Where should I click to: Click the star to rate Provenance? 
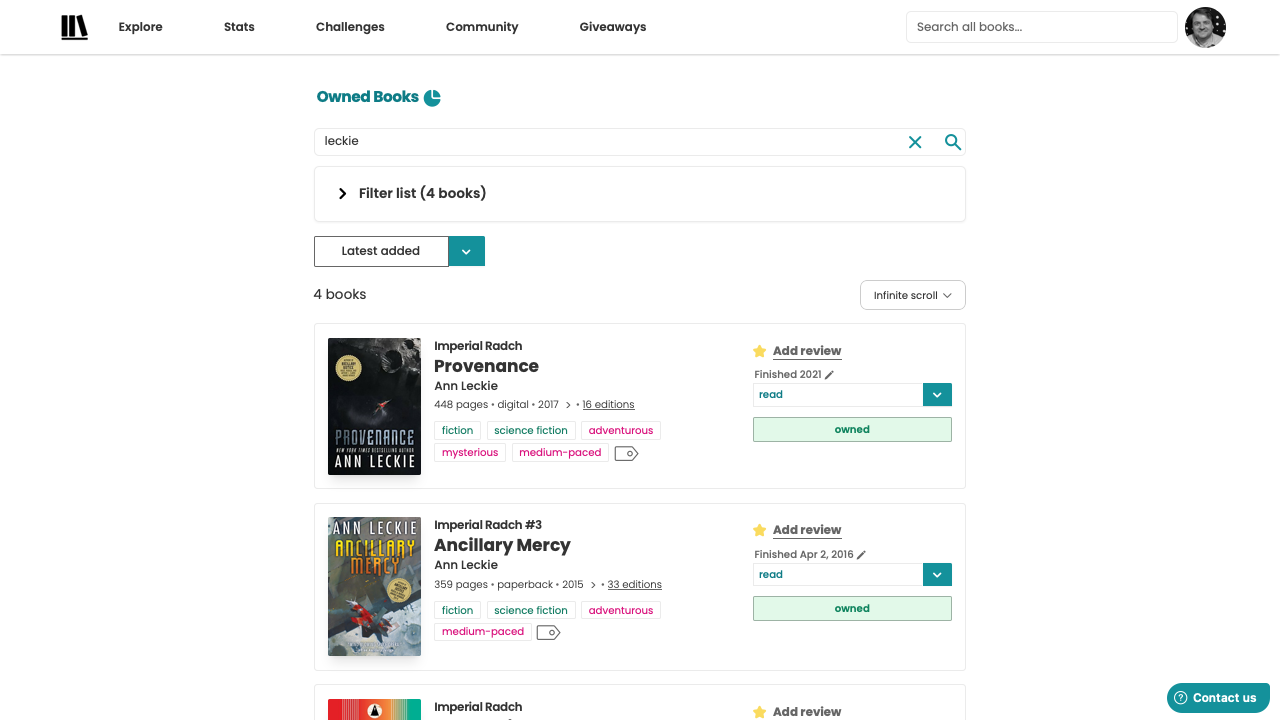click(x=759, y=351)
